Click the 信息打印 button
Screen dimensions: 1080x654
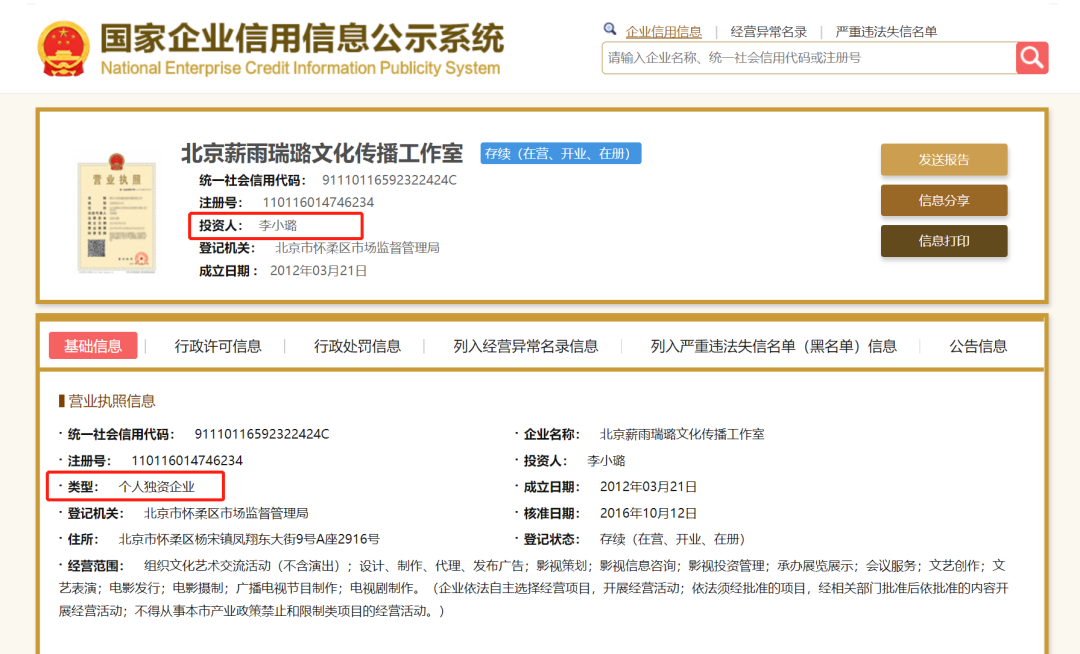(x=944, y=241)
